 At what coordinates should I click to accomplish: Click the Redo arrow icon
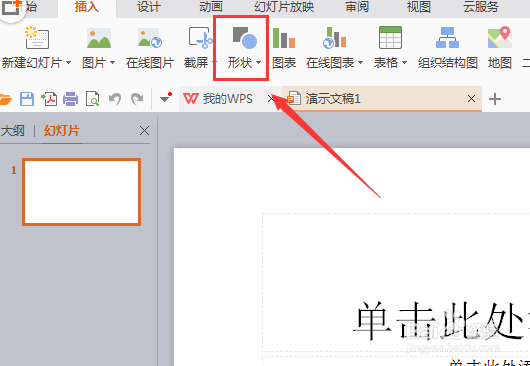137,99
